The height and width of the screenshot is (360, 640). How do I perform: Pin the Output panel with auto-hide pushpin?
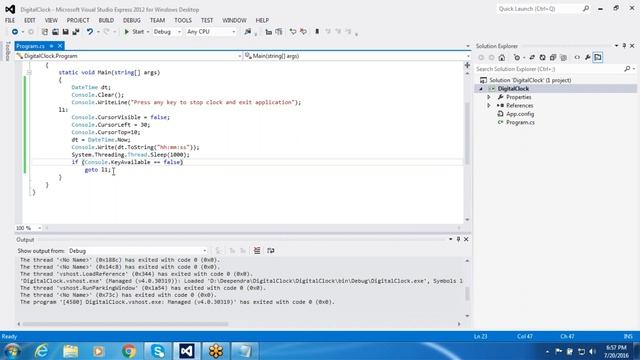click(x=458, y=240)
